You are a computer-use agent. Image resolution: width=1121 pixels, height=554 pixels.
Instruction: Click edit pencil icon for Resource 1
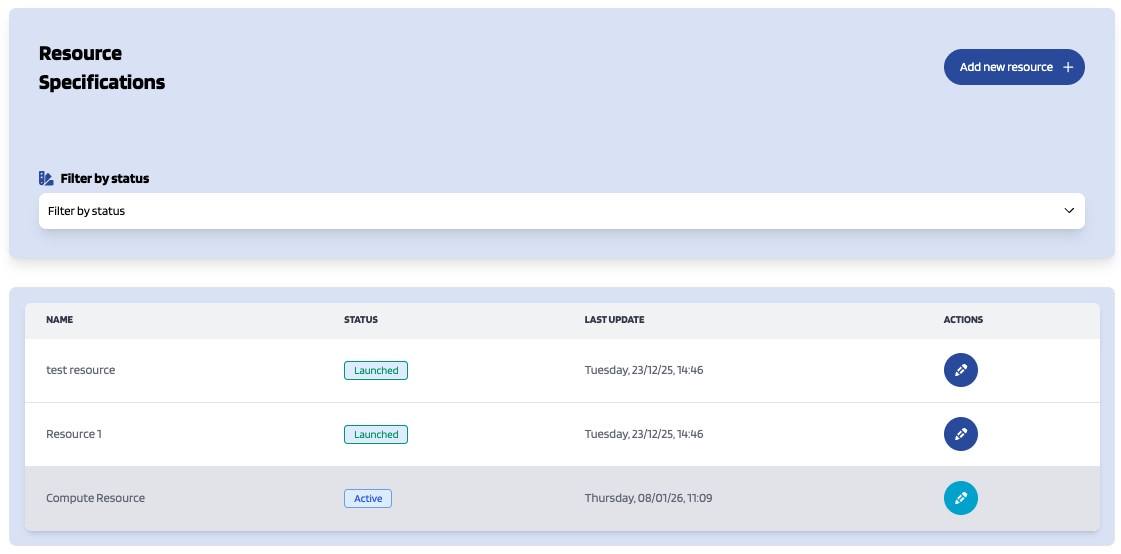point(960,434)
